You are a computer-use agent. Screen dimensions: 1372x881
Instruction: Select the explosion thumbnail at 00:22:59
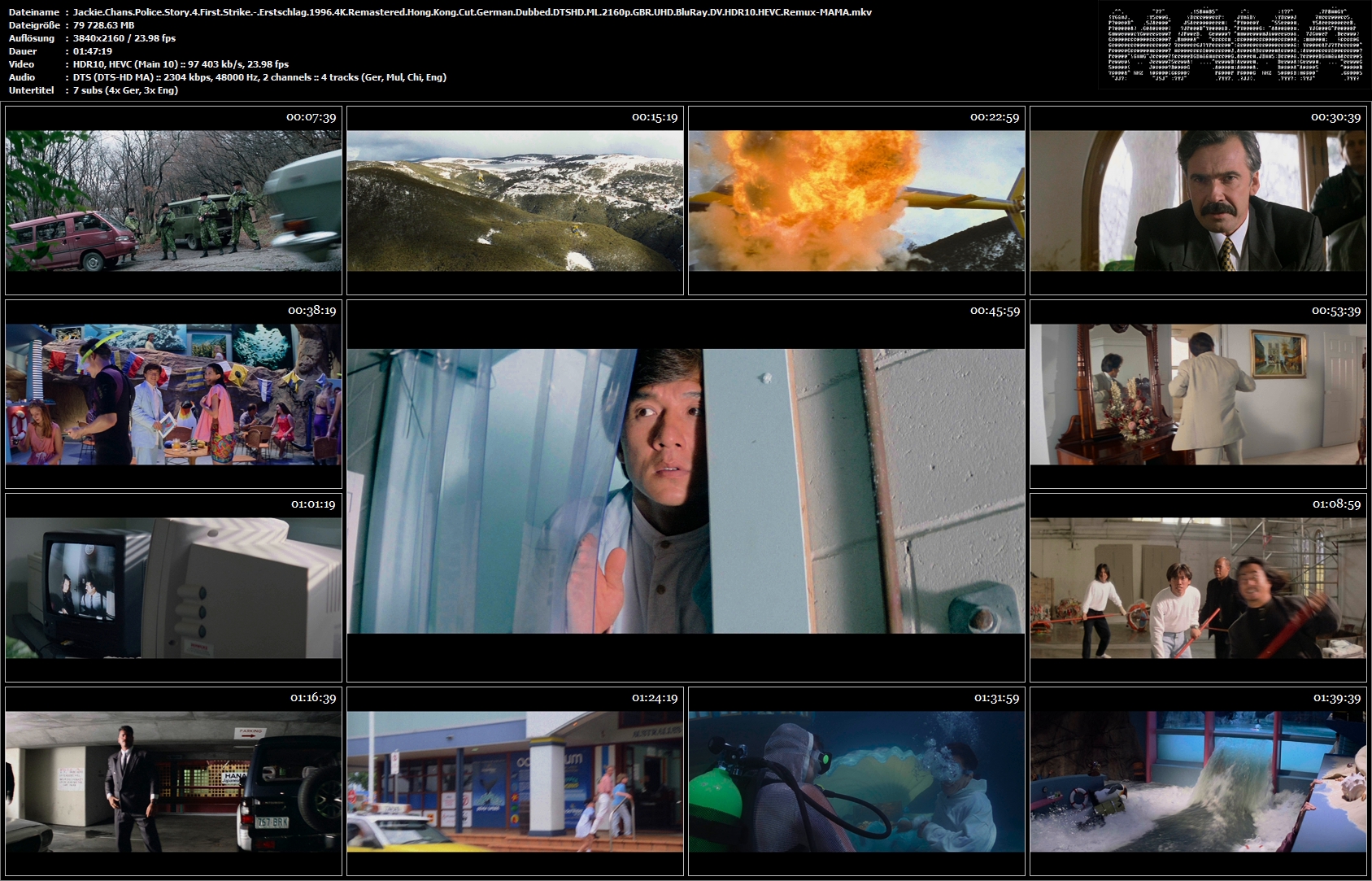coord(856,200)
